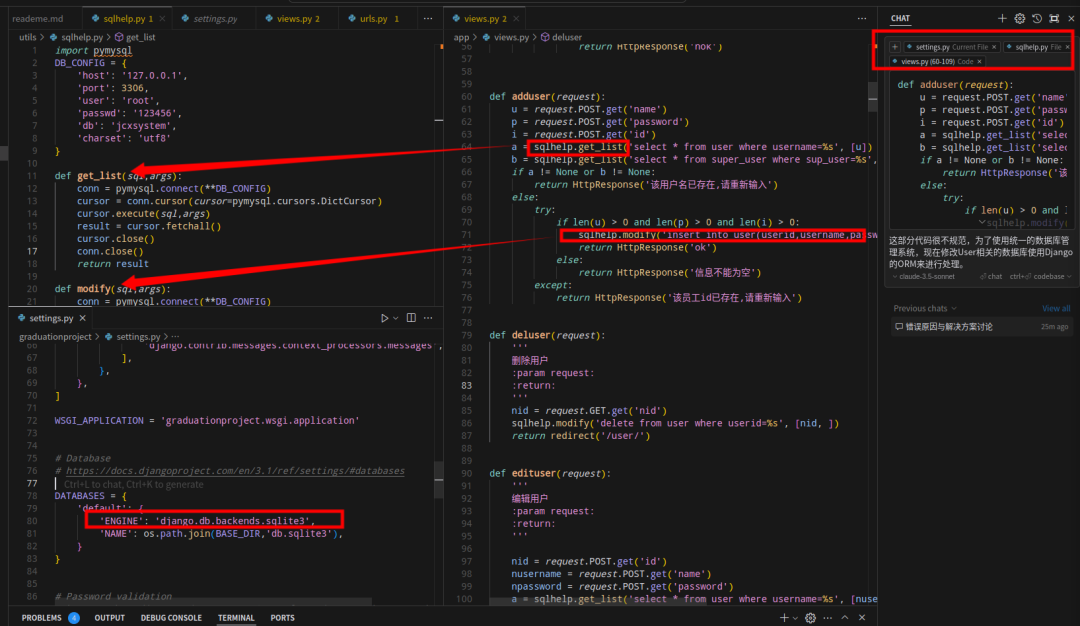Open more actions for left editor group
This screenshot has width=1080, height=626.
click(428, 19)
